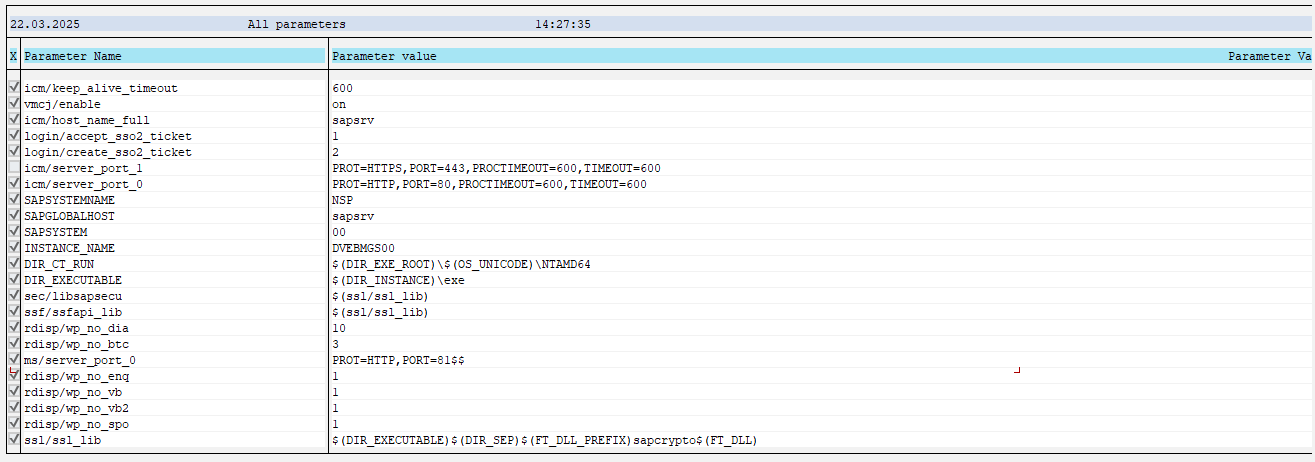Viewport: 1315px width, 462px height.
Task: Select the INSTANCE_NAME parameter name
Action: 70,248
